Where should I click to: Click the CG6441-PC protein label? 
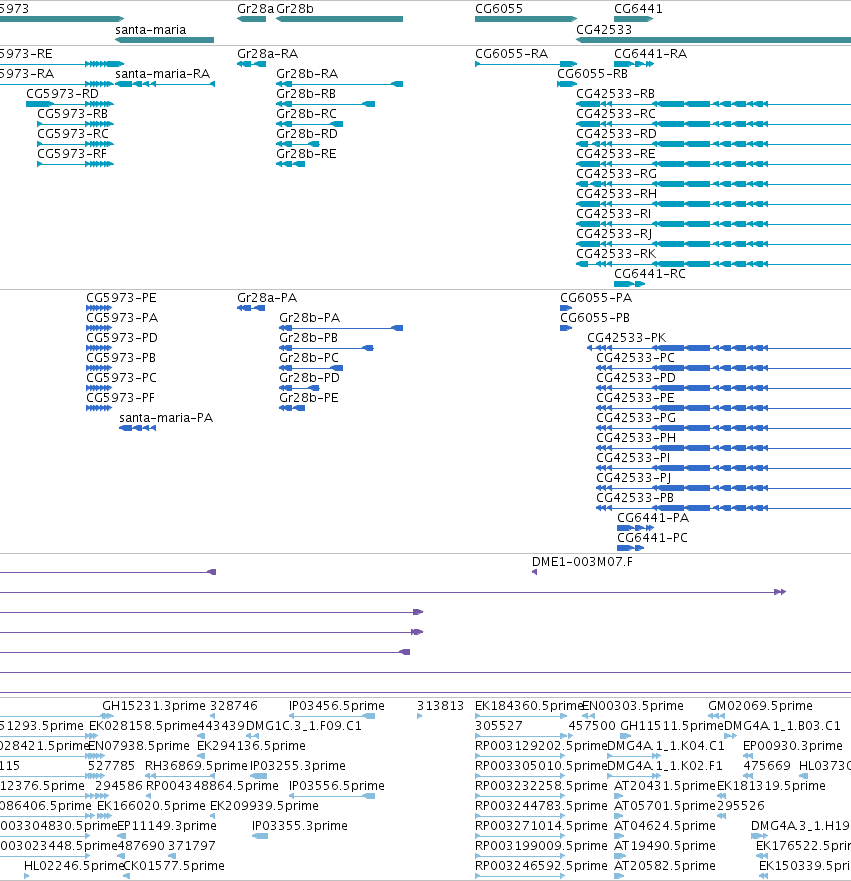(x=652, y=538)
